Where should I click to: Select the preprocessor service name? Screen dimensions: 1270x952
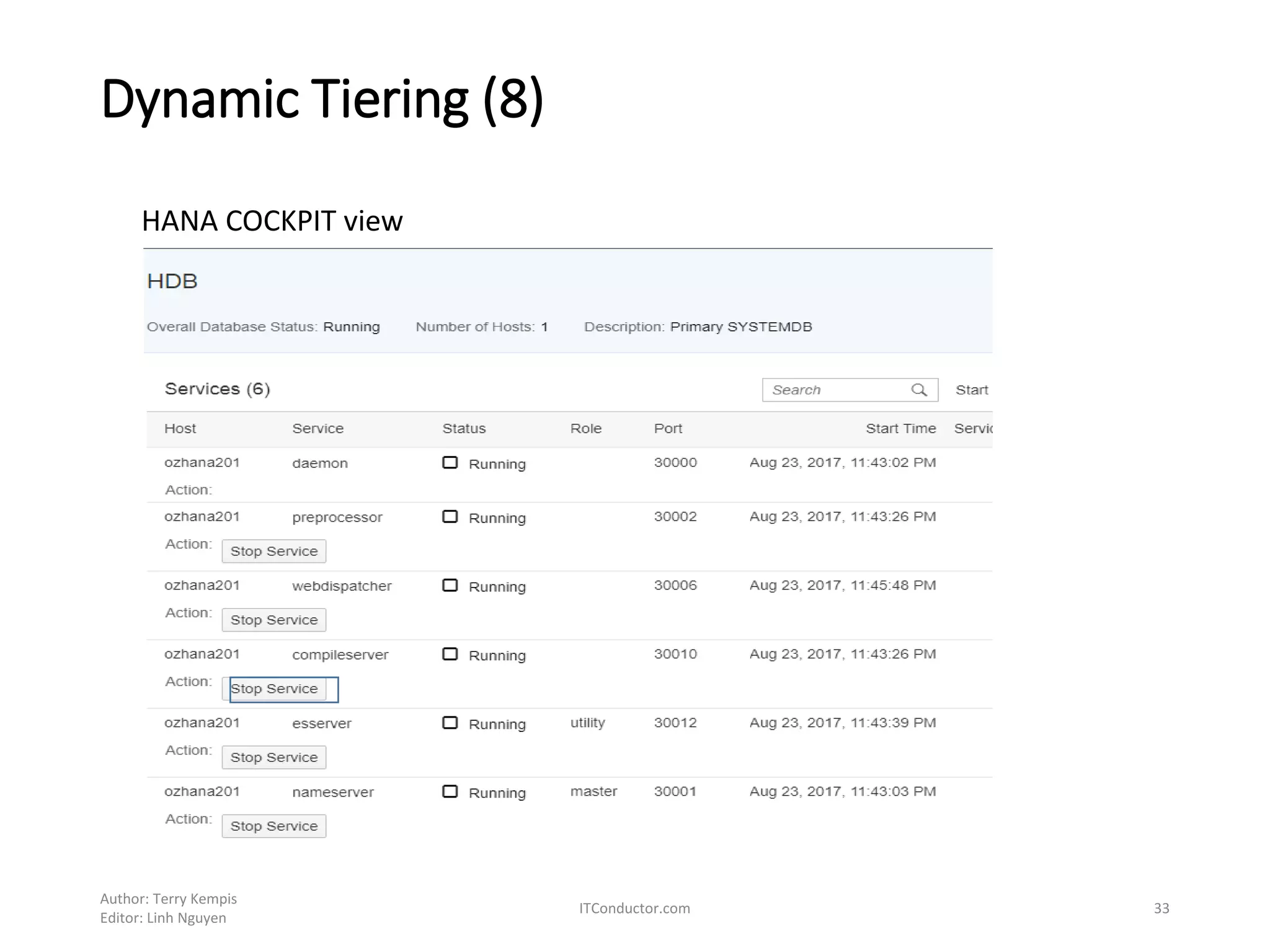coord(337,518)
